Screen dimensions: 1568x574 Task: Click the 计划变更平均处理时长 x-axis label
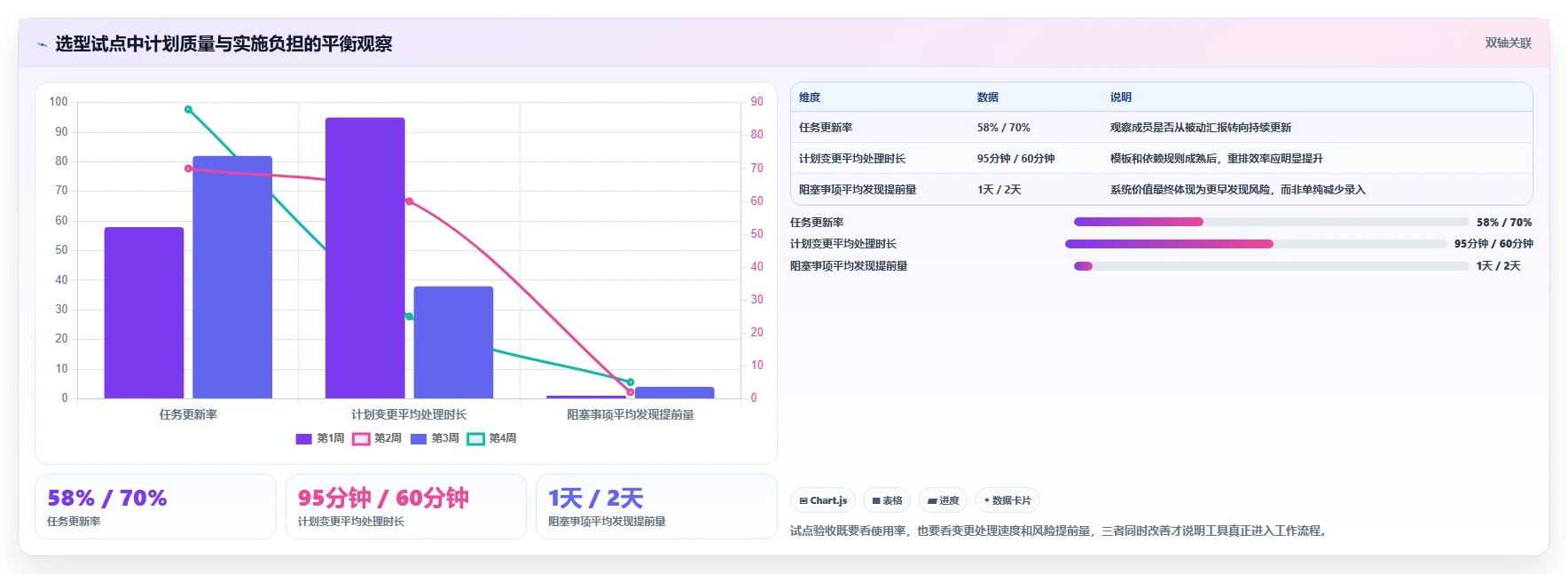[x=409, y=414]
